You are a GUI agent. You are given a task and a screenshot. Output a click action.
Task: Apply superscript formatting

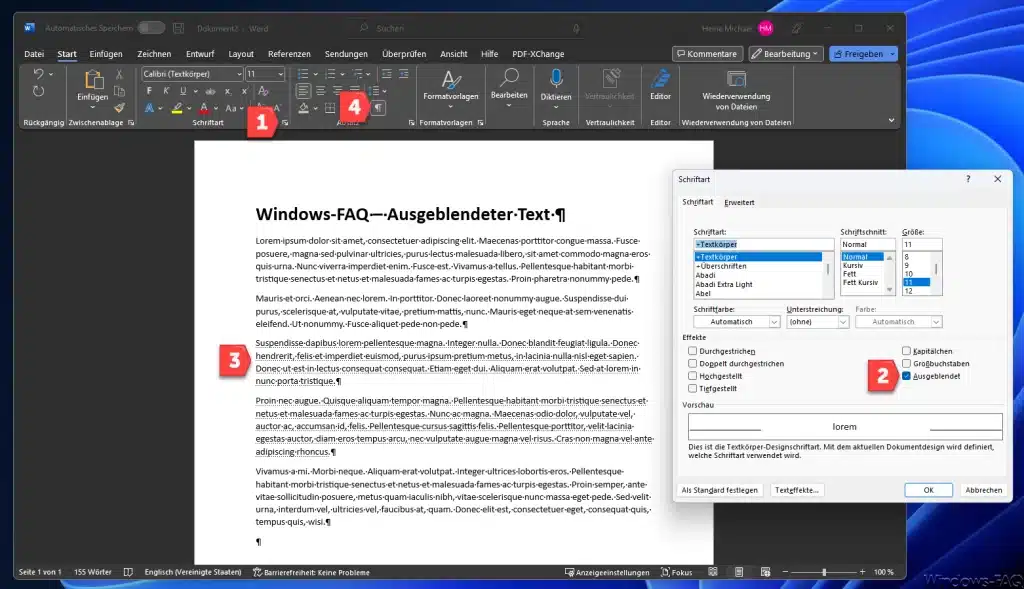(x=244, y=91)
